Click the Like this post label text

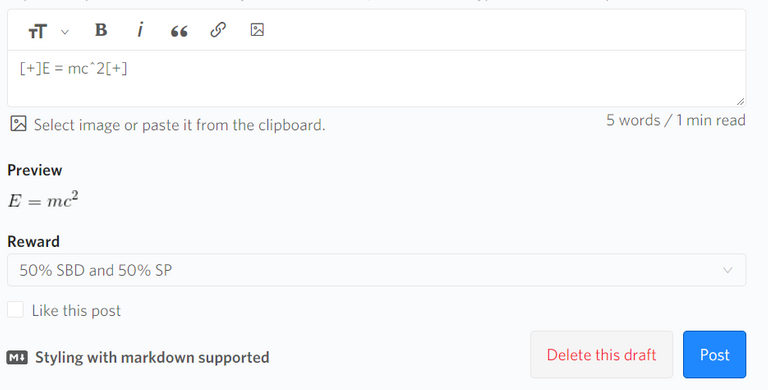point(76,311)
